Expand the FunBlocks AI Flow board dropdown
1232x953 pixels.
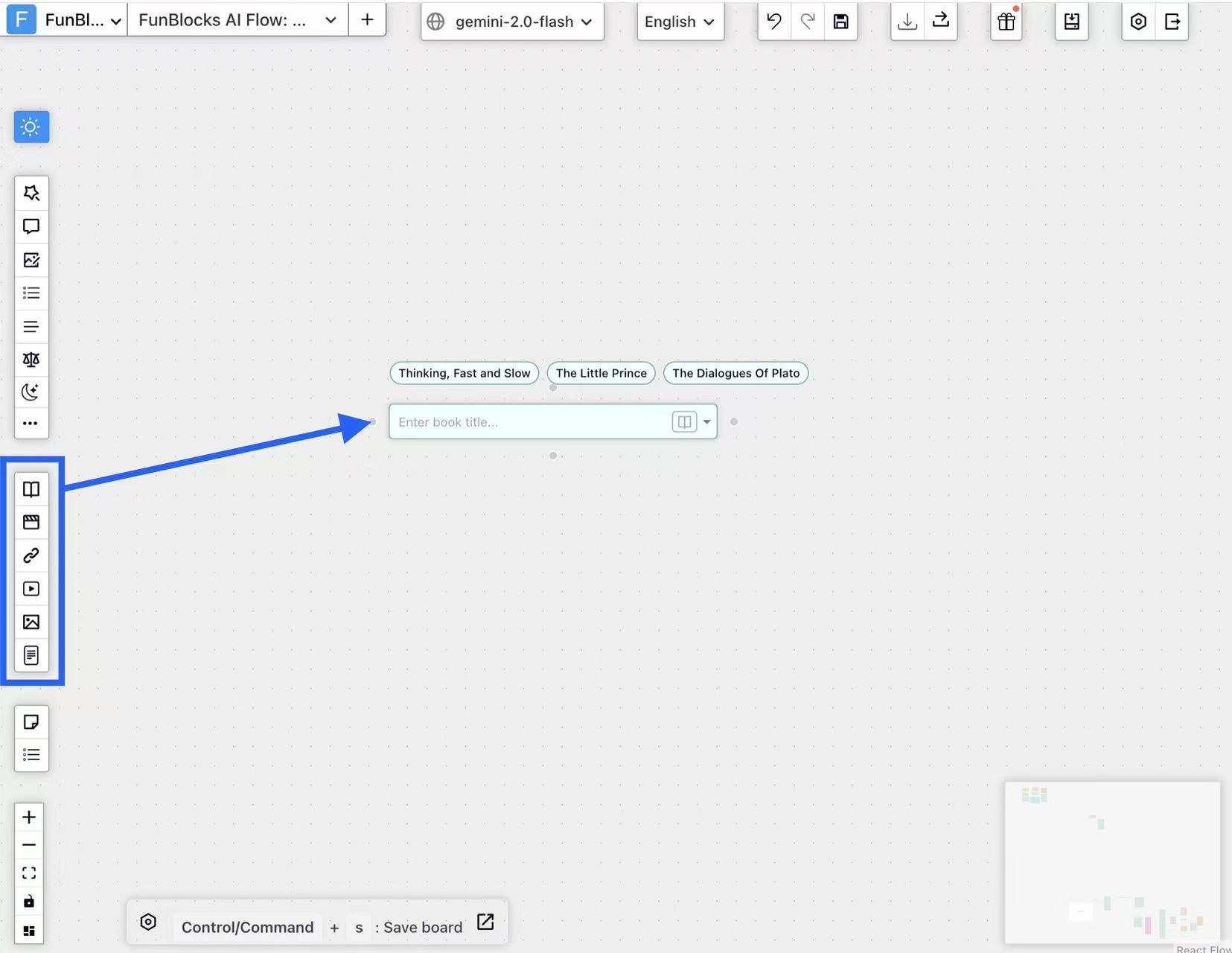pyautogui.click(x=331, y=20)
